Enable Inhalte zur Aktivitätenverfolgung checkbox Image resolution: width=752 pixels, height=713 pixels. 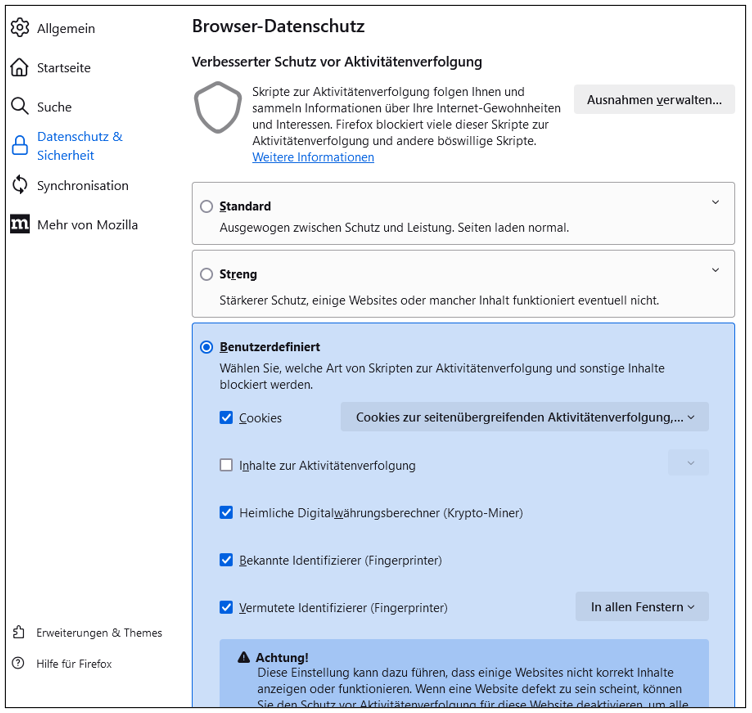(226, 465)
